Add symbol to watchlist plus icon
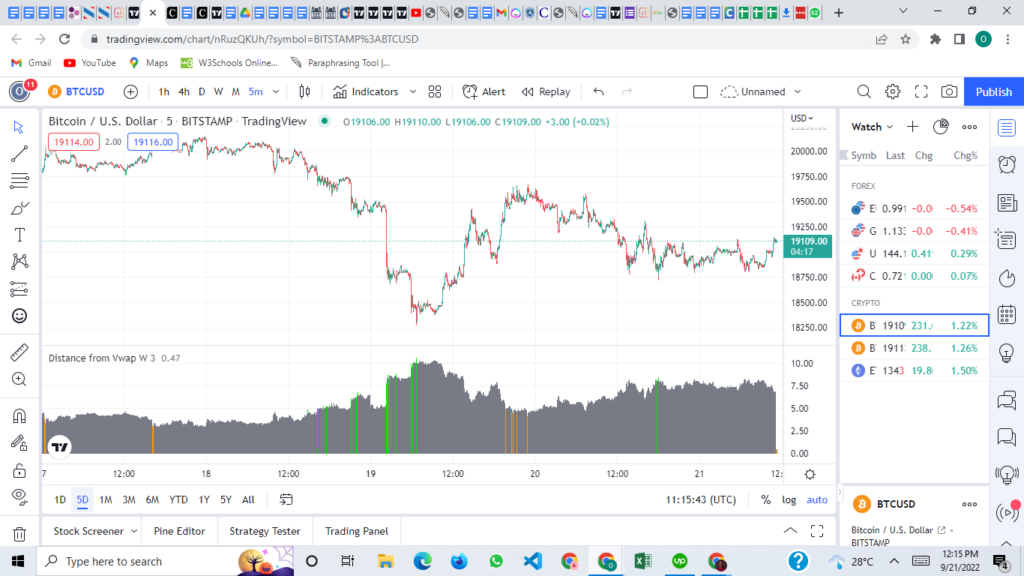1024x576 pixels. coord(912,127)
